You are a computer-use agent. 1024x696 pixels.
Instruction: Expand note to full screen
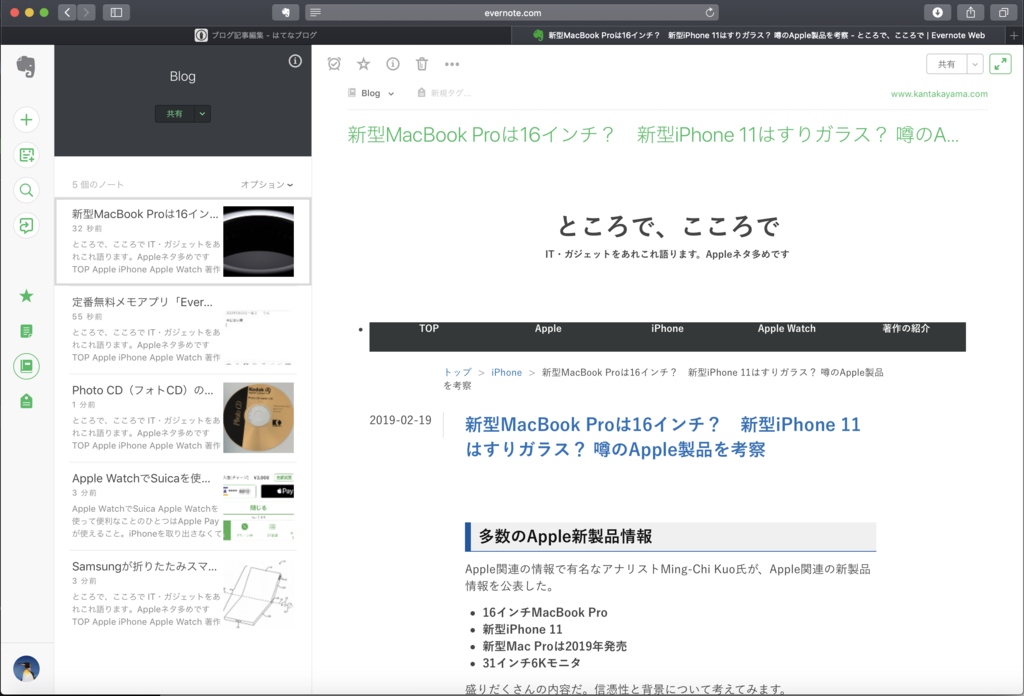coord(1000,64)
